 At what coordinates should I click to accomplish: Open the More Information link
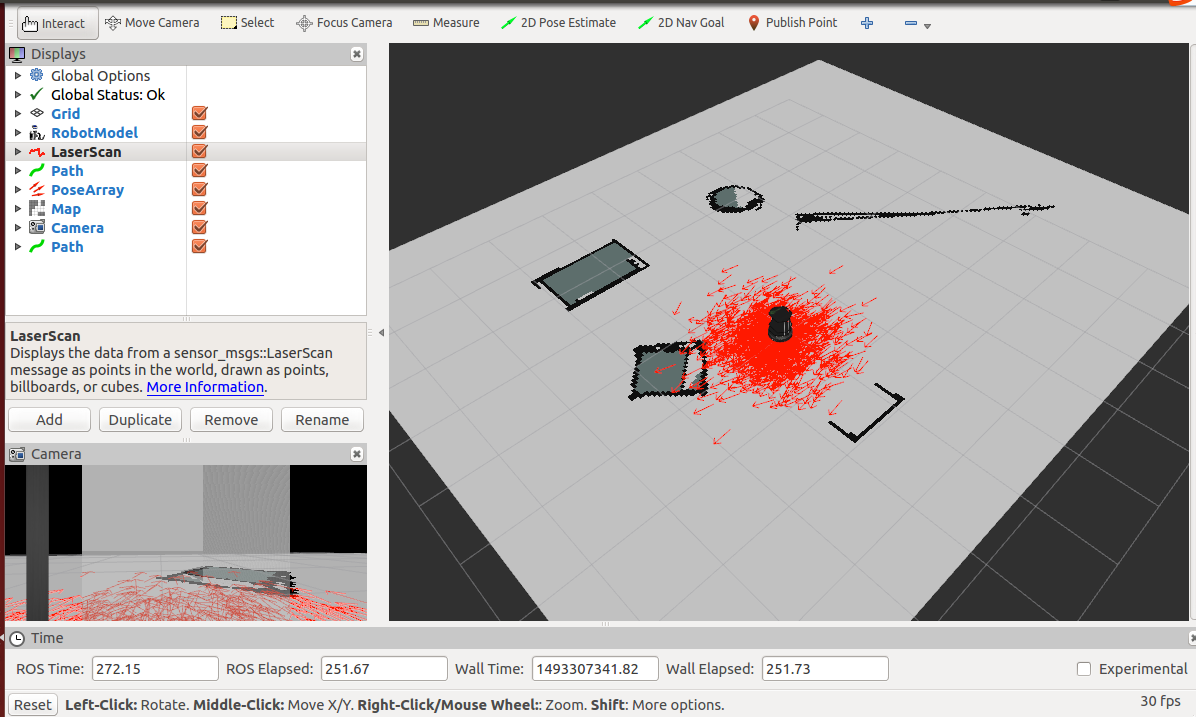[x=205, y=387]
